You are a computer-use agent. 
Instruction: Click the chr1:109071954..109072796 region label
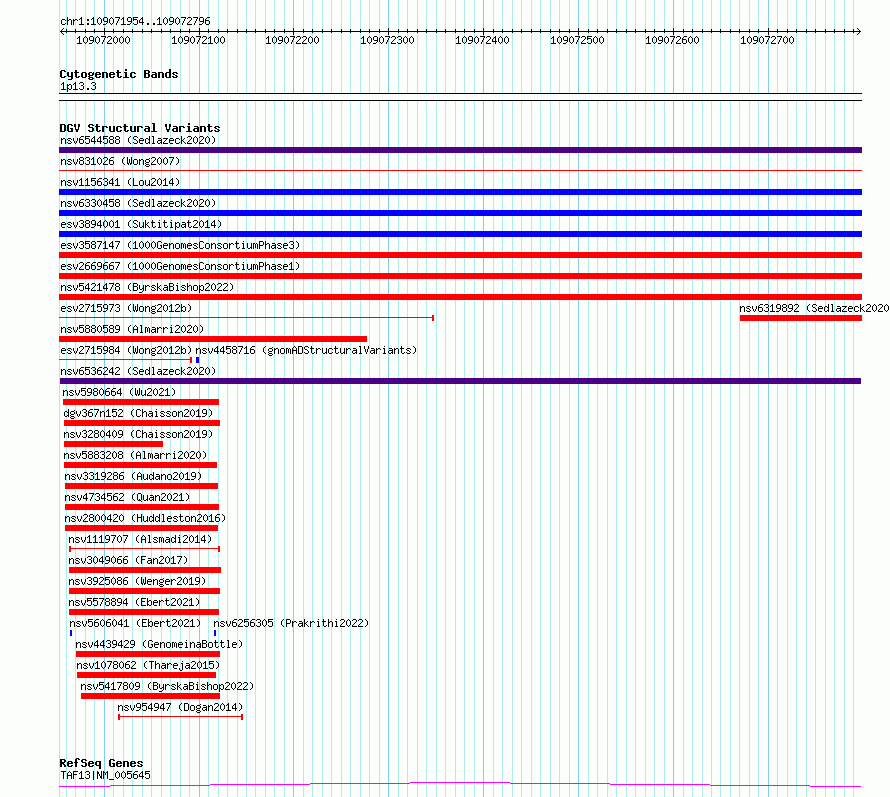pos(135,22)
